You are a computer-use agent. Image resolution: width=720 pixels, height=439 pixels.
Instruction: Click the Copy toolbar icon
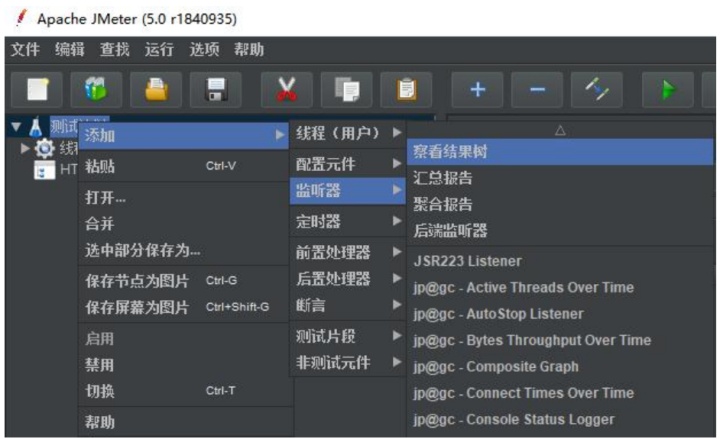[347, 89]
